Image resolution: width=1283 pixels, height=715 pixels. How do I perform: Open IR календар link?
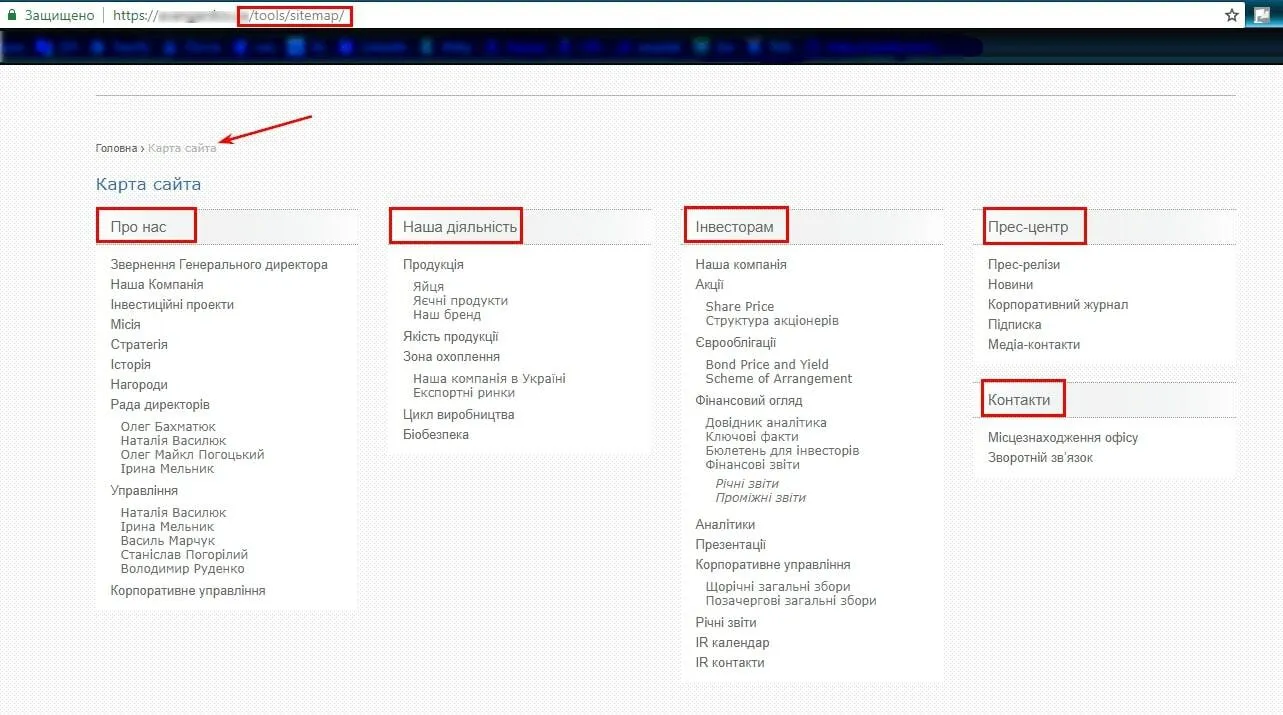click(733, 643)
